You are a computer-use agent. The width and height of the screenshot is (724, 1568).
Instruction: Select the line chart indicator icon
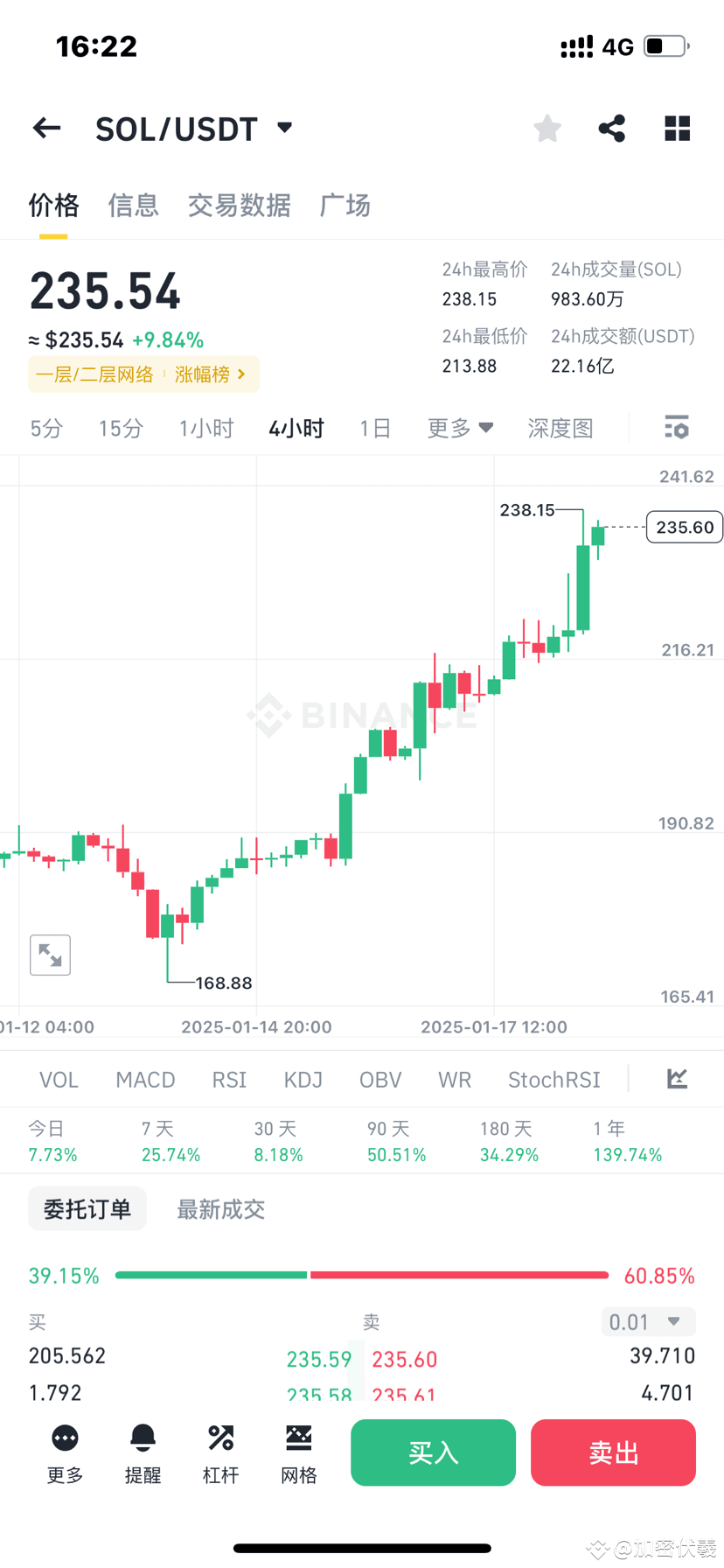pyautogui.click(x=676, y=1079)
